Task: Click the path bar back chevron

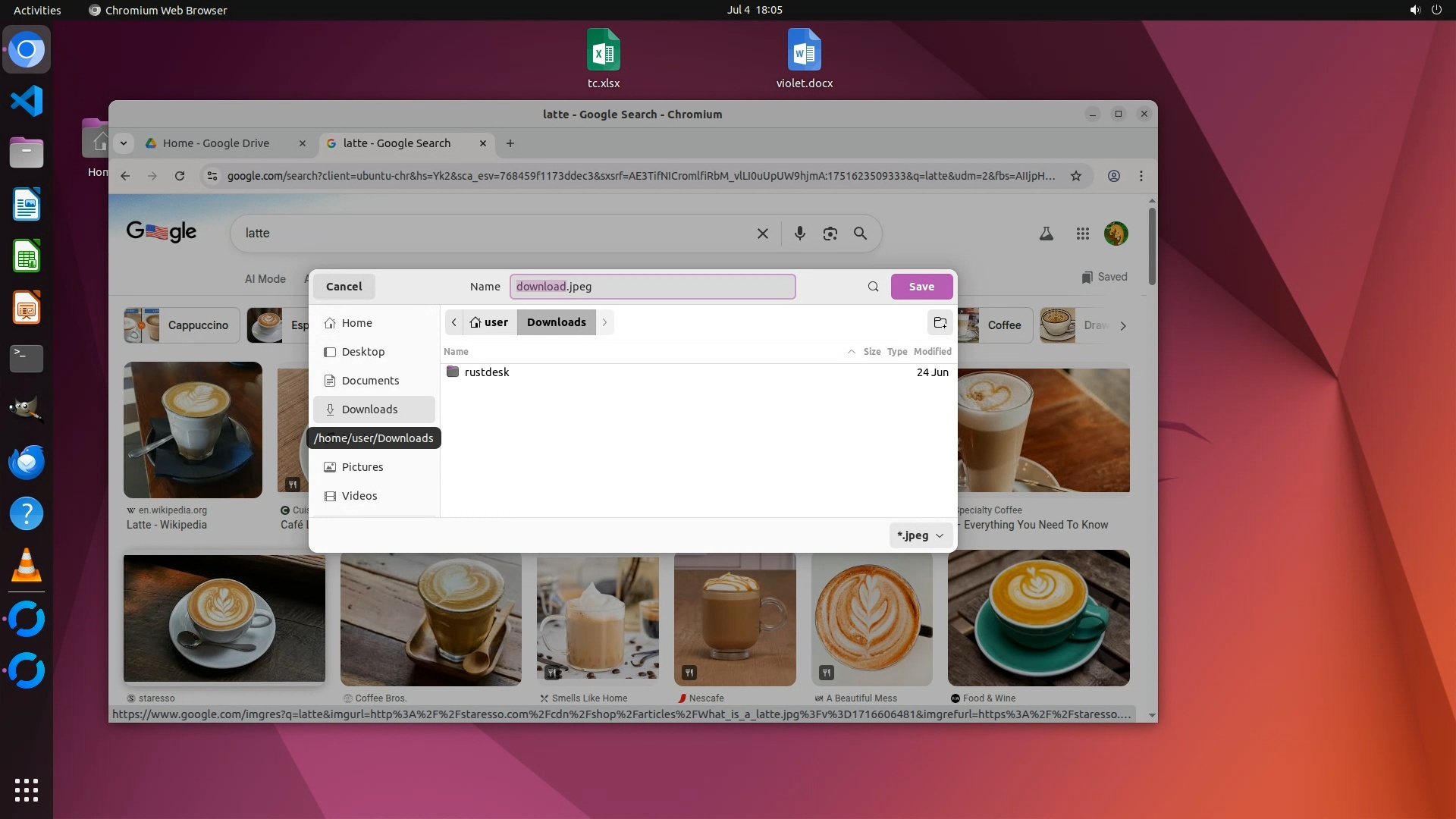Action: pos(453,322)
